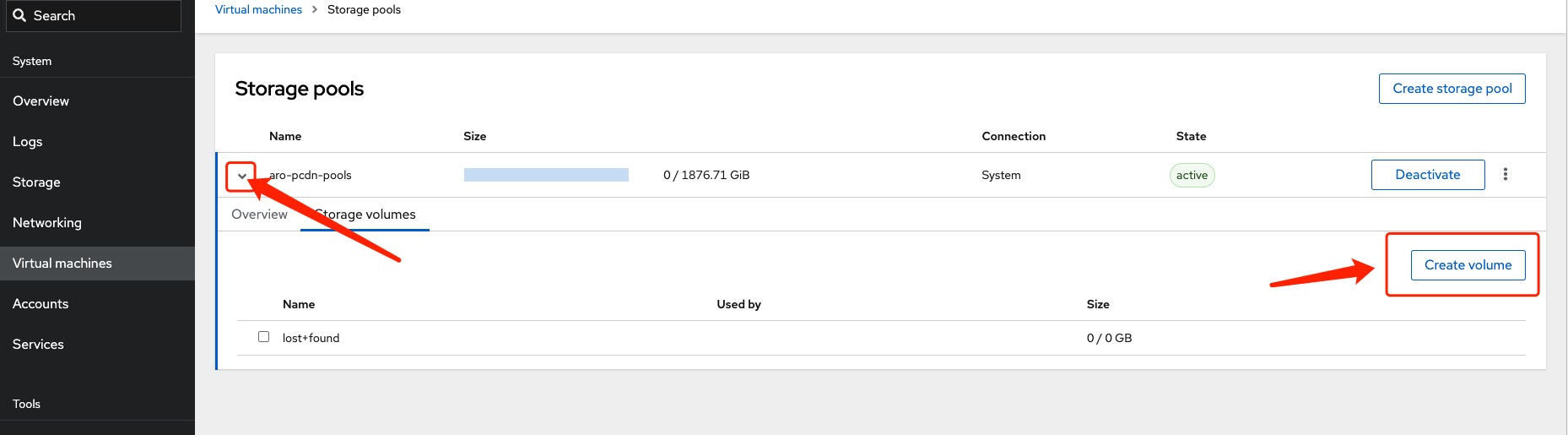Click the aro-pcdn-pools size usage bar
Viewport: 1568px width, 435px height.
(546, 175)
